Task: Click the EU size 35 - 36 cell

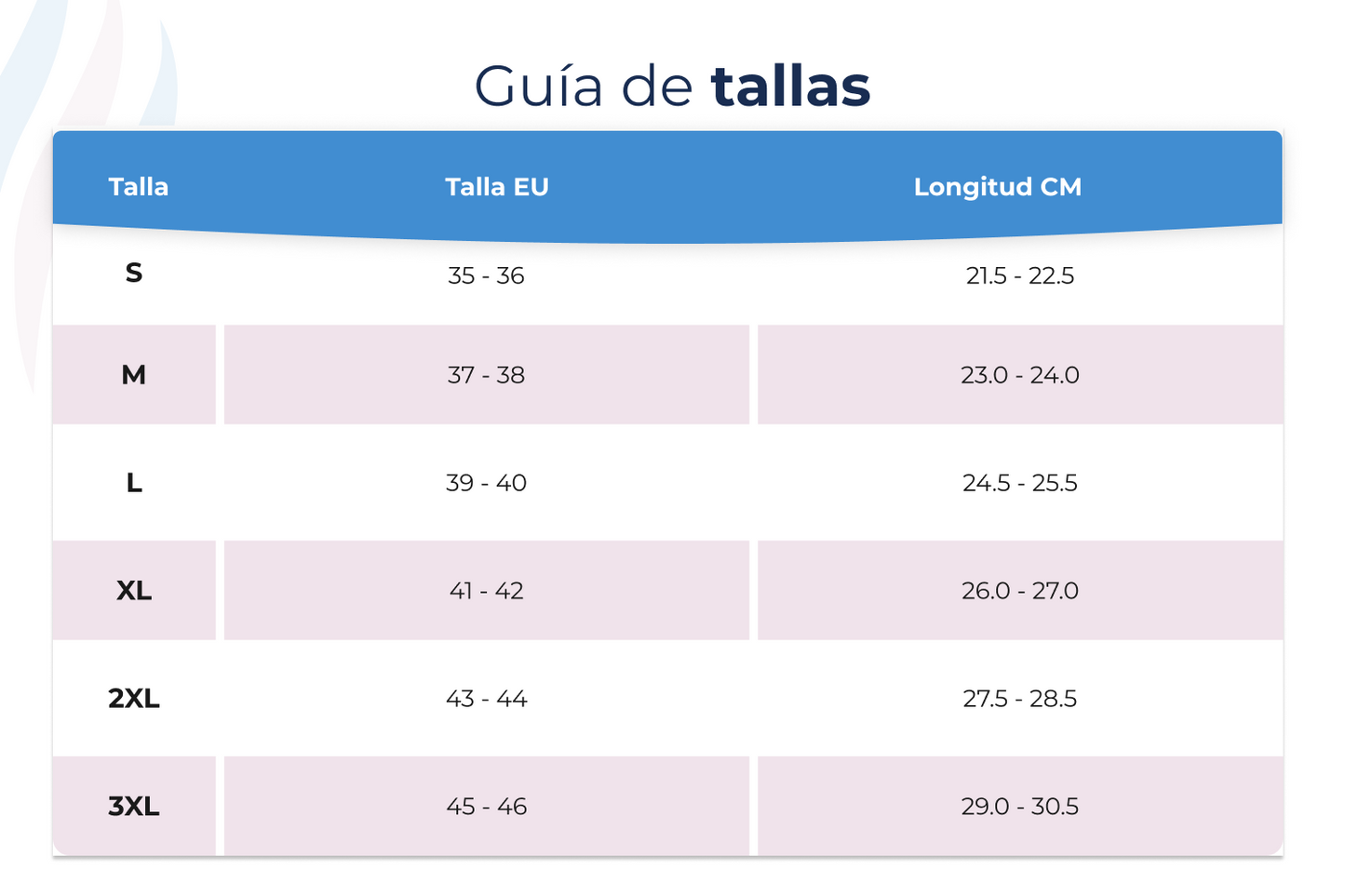Action: pos(486,276)
